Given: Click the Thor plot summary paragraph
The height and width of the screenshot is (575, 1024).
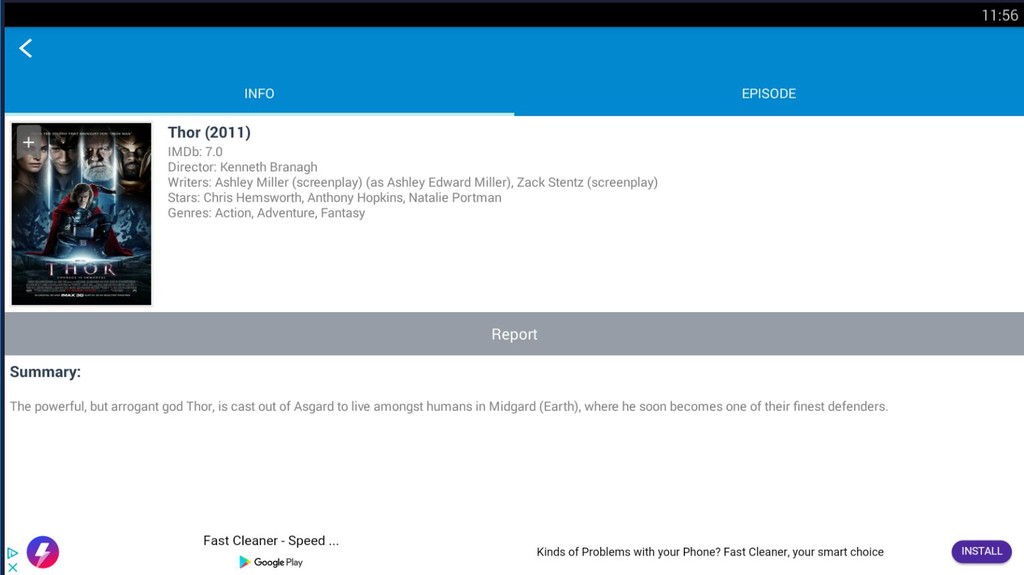Looking at the screenshot, I should click(x=449, y=406).
